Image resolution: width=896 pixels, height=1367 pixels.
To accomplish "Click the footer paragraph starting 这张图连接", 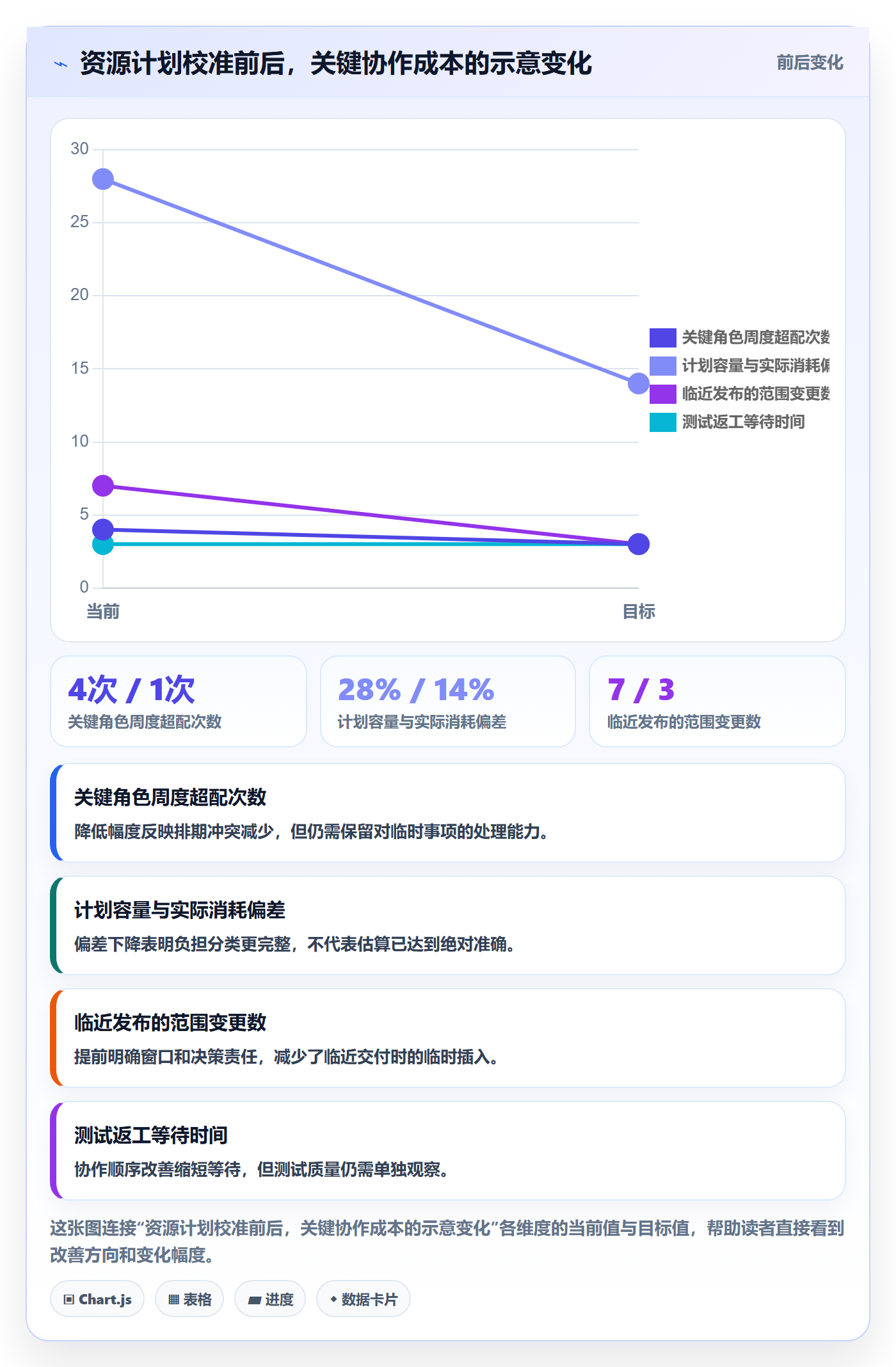I will click(x=447, y=1242).
